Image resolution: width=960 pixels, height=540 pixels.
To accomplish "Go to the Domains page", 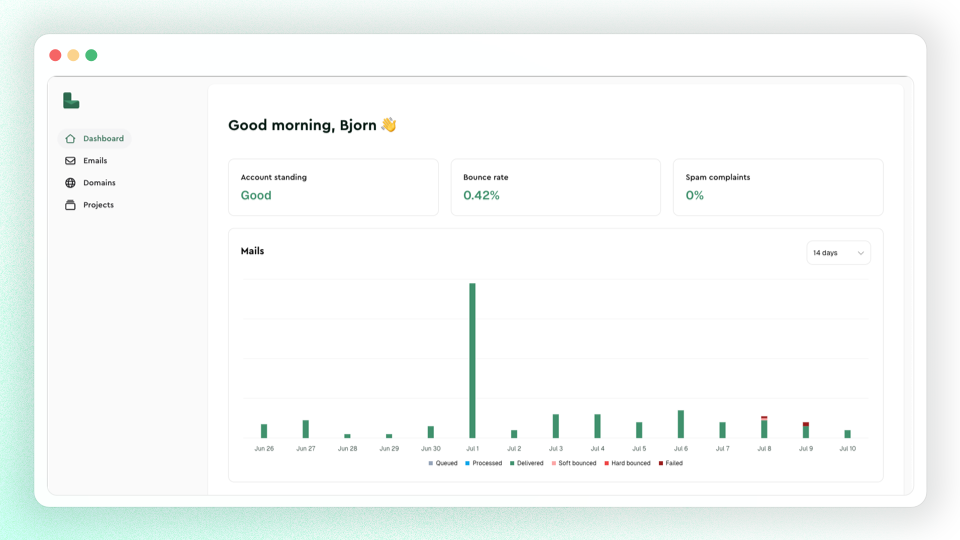I will pyautogui.click(x=99, y=182).
